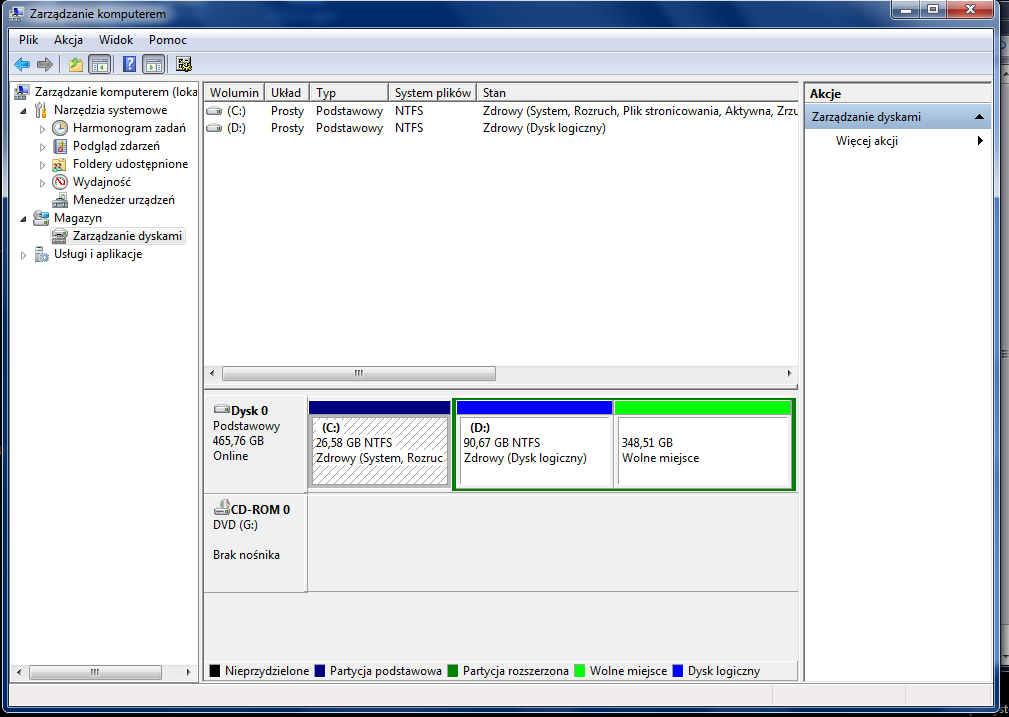Click the CD-ROM 0 label panel
This screenshot has height=717, width=1009.
[255, 543]
